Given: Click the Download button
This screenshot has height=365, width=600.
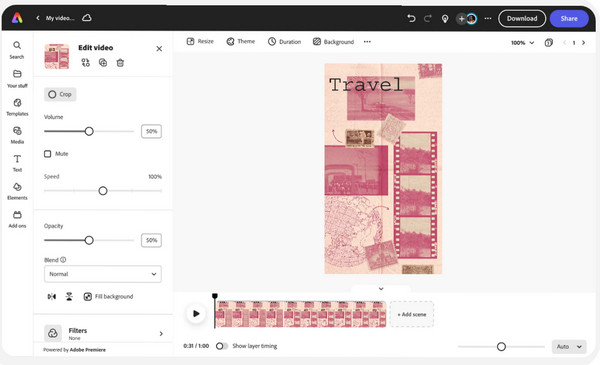Looking at the screenshot, I should [x=522, y=18].
